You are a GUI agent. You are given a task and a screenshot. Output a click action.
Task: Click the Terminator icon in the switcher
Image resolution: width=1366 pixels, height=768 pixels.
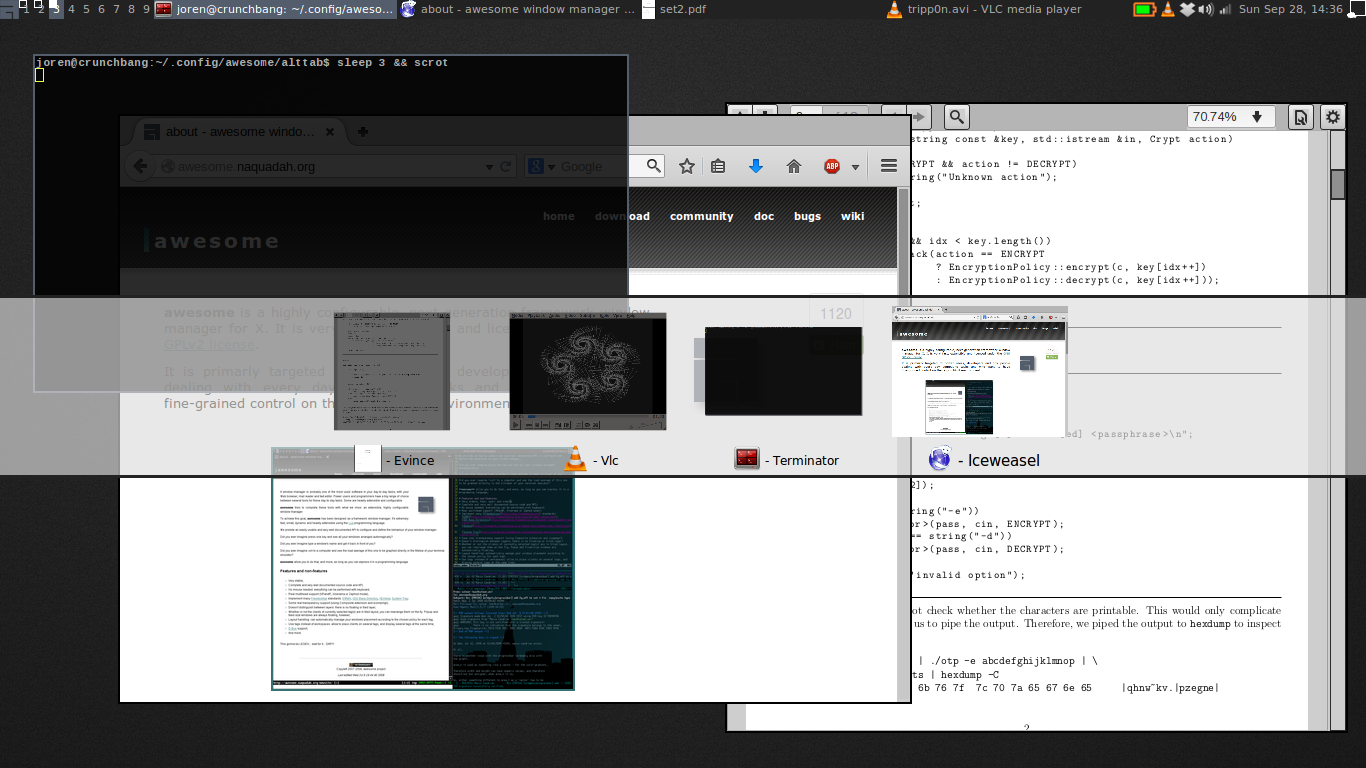[747, 459]
